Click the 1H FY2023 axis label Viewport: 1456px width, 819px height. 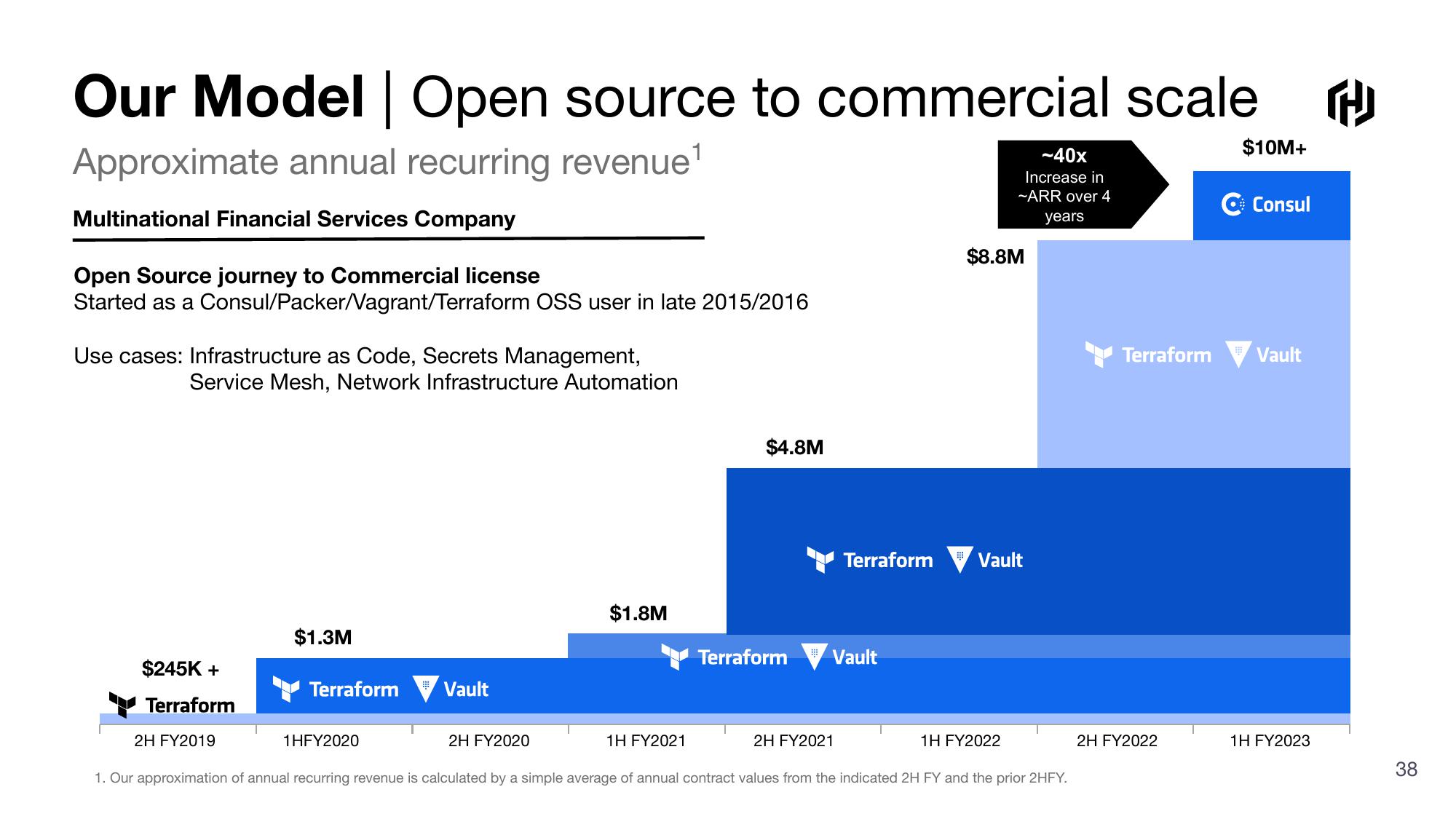point(1270,741)
